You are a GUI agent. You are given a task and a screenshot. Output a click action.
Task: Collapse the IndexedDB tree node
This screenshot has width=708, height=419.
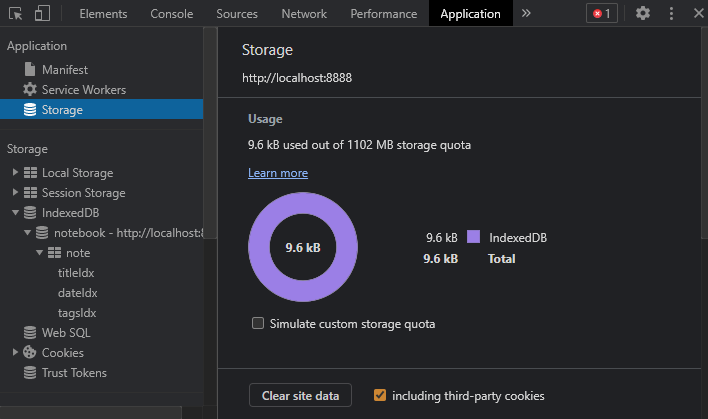(x=15, y=213)
